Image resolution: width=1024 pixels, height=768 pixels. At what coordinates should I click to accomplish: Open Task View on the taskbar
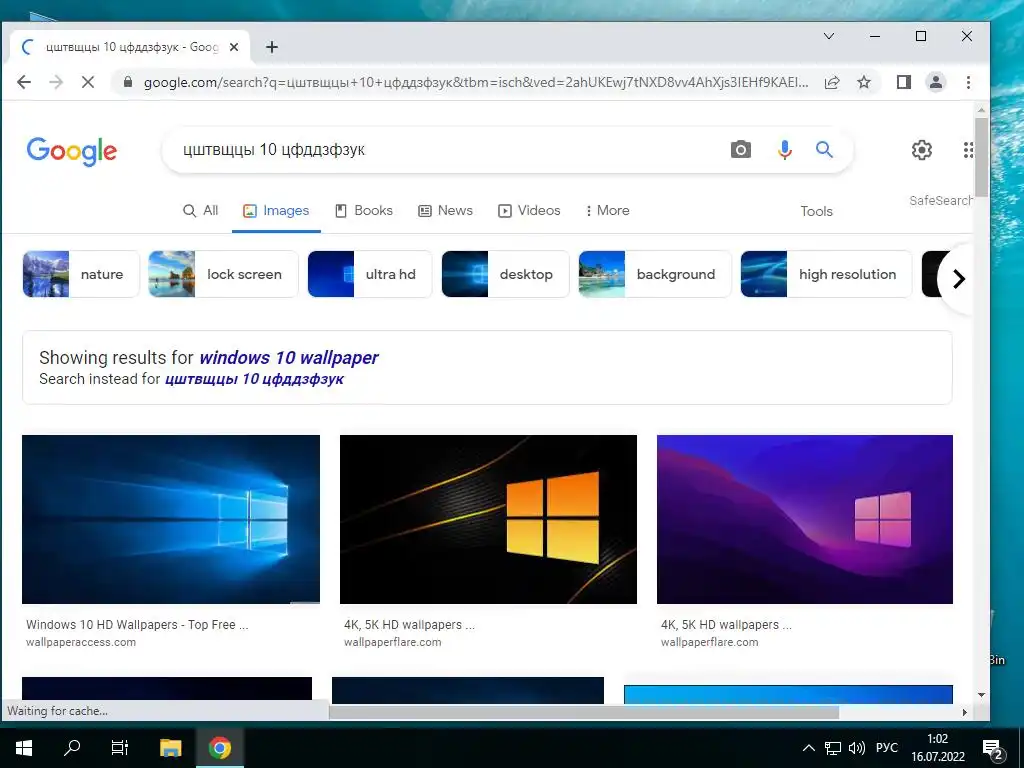120,748
